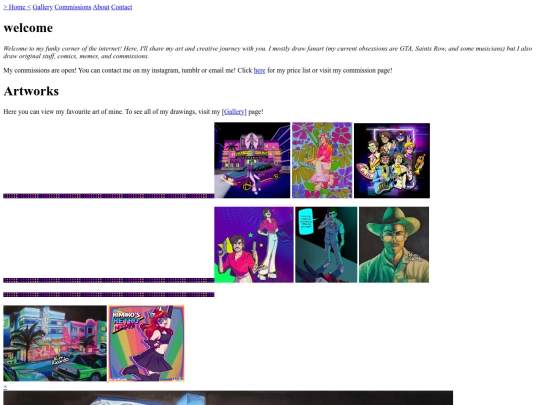Close the lightbox with the × link

(5, 386)
